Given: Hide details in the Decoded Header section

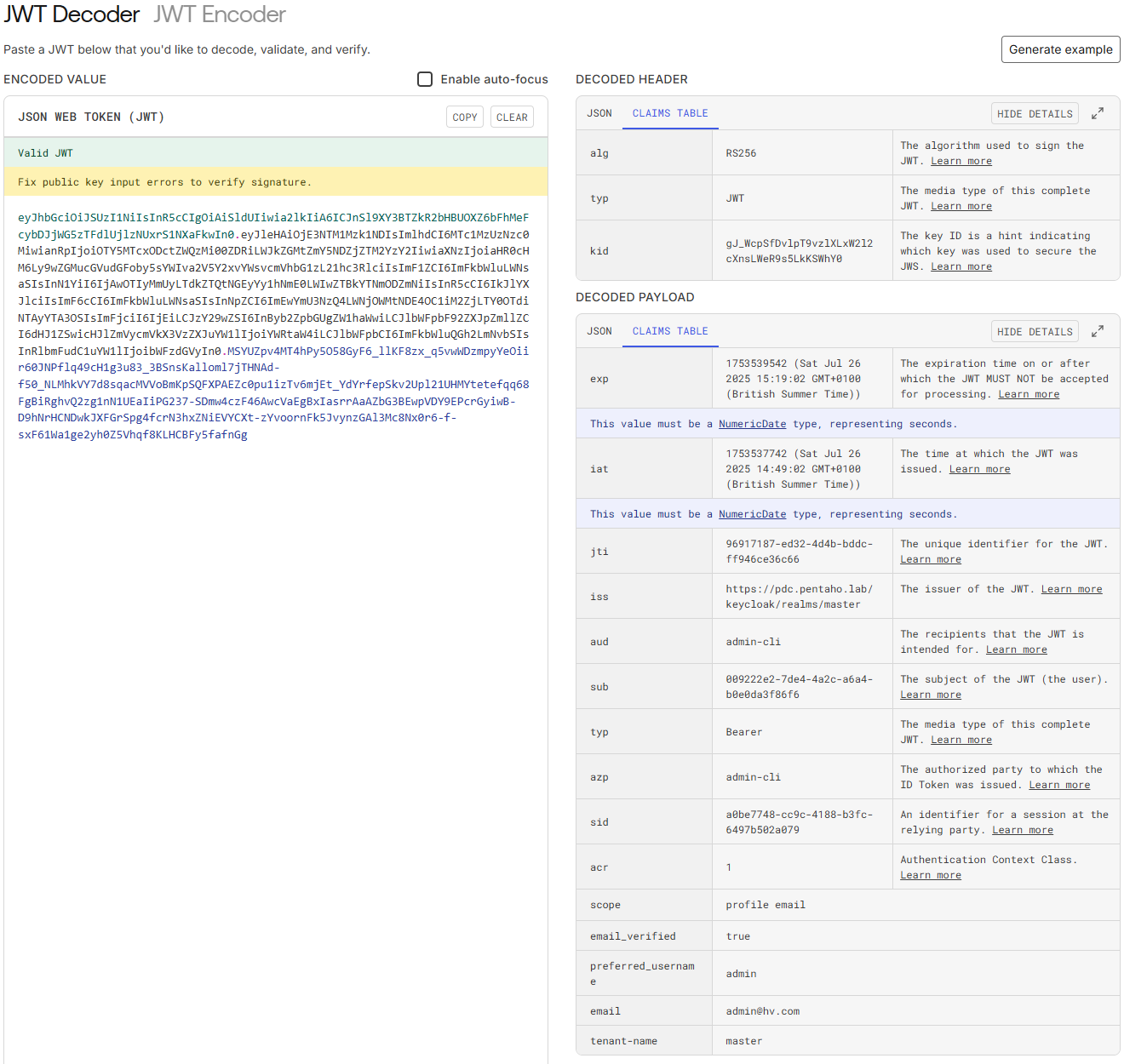Looking at the screenshot, I should [x=1035, y=114].
